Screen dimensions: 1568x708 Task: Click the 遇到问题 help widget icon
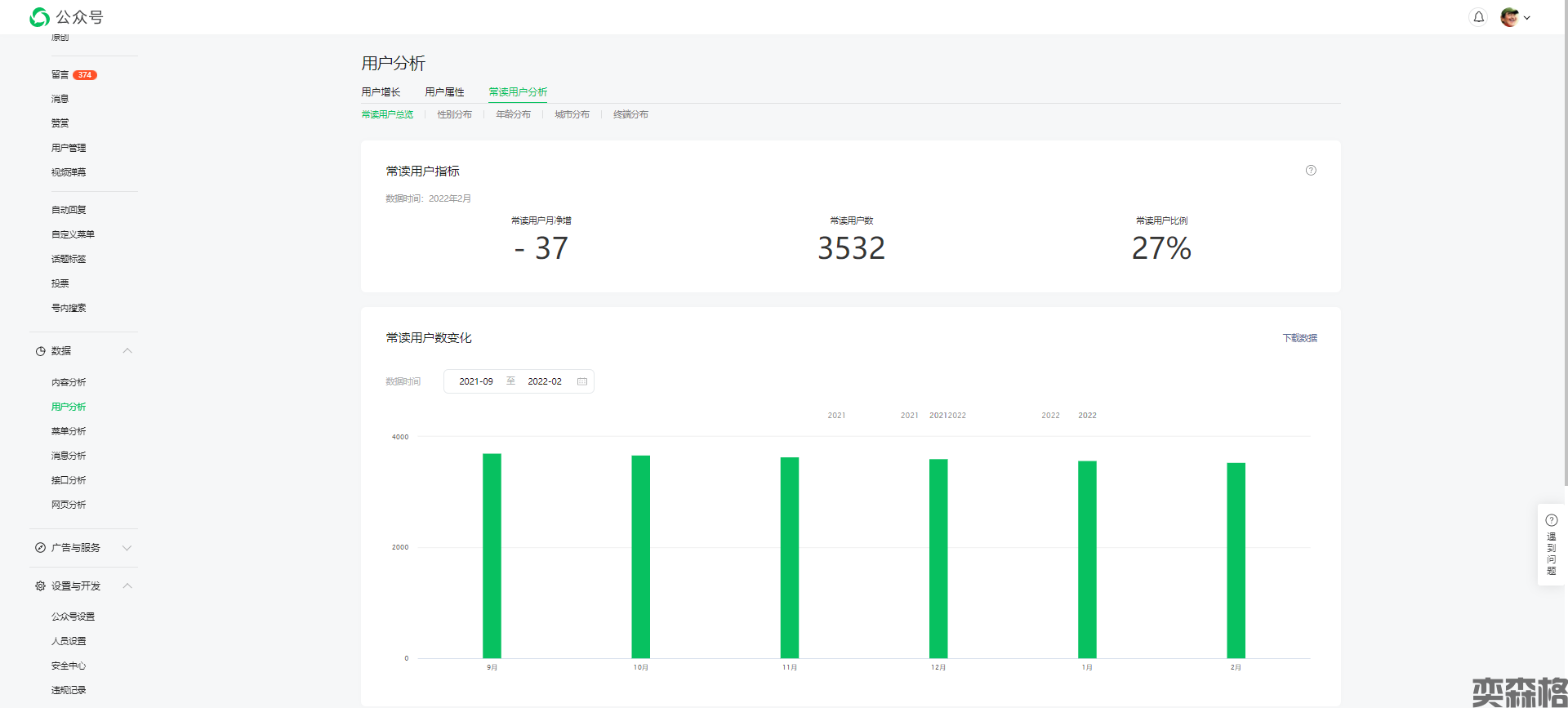pos(1552,520)
